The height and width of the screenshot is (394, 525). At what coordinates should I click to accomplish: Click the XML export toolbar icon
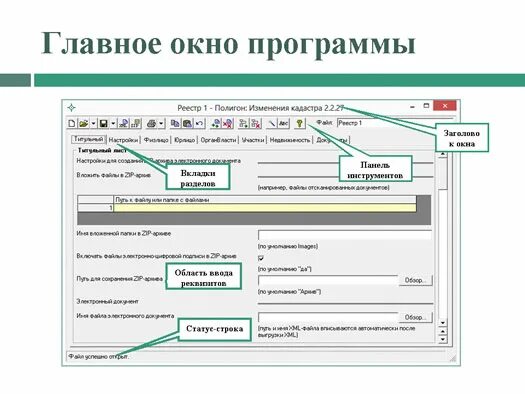[x=124, y=124]
